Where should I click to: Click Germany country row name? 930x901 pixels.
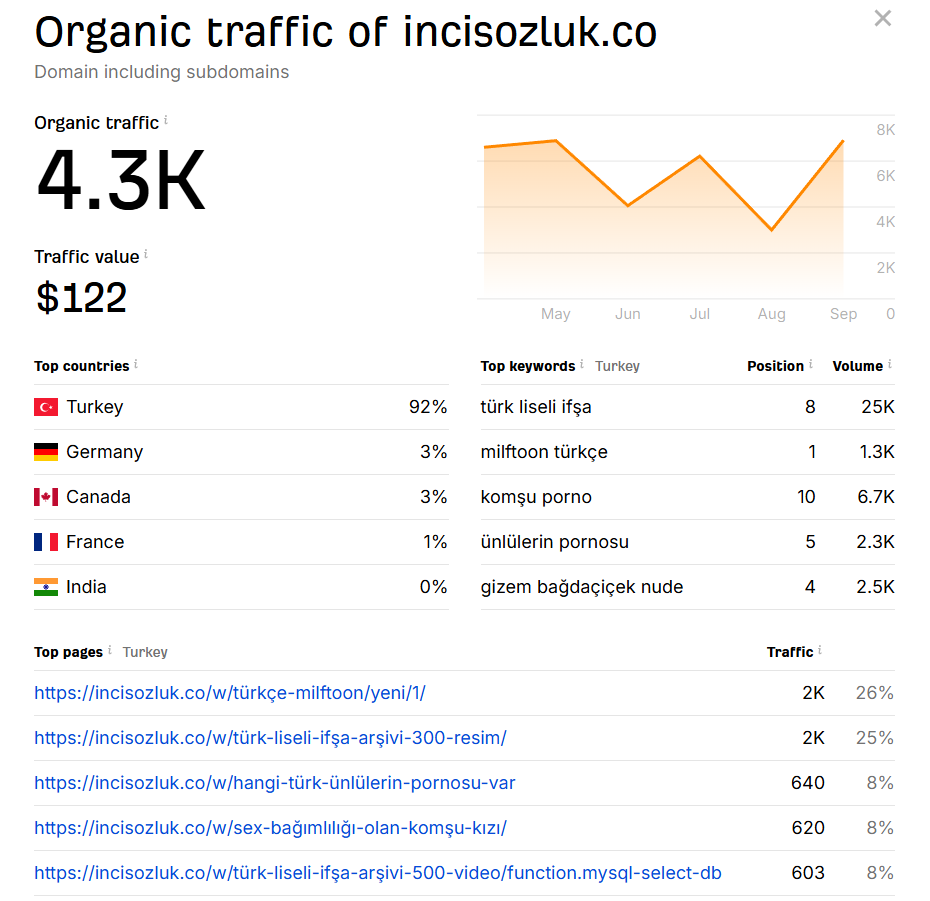(x=104, y=452)
